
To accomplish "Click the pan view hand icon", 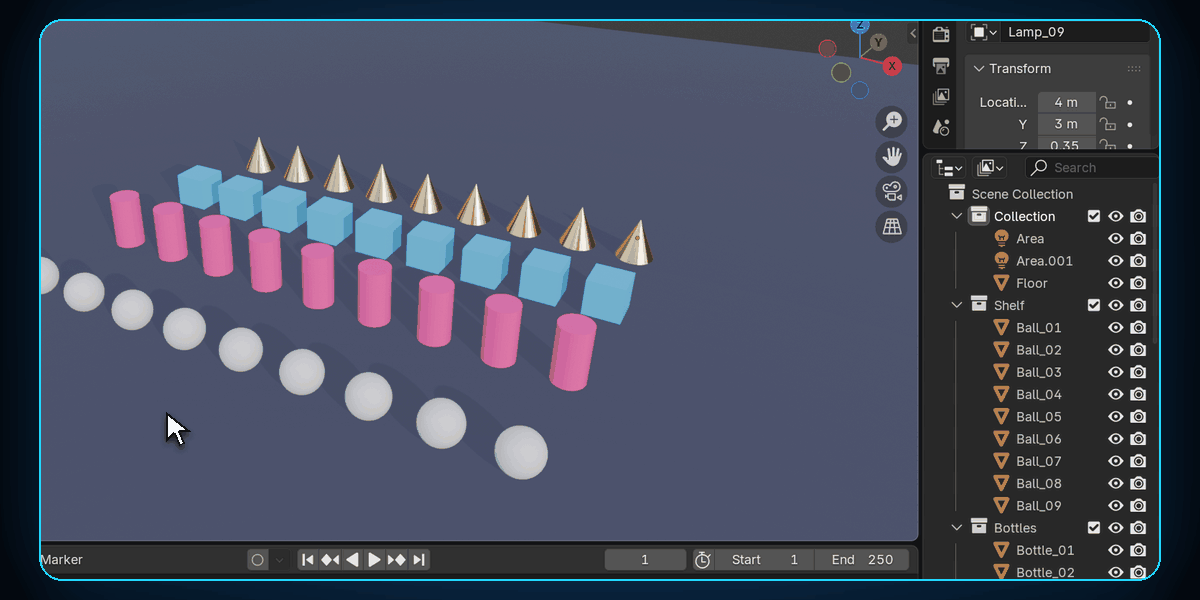I will (891, 157).
